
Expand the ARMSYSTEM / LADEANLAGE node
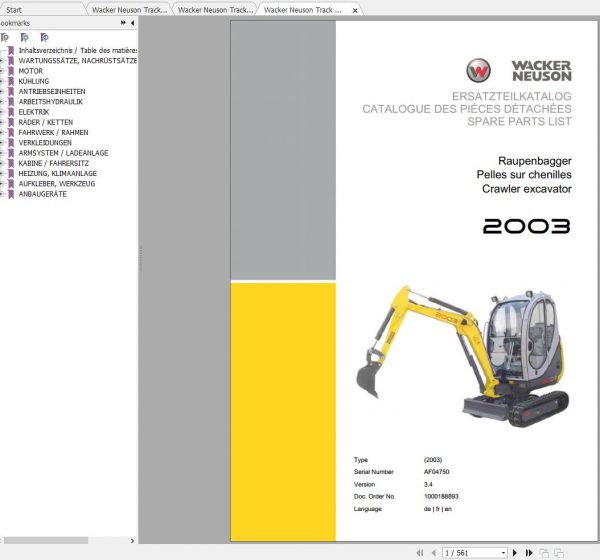tap(2, 153)
